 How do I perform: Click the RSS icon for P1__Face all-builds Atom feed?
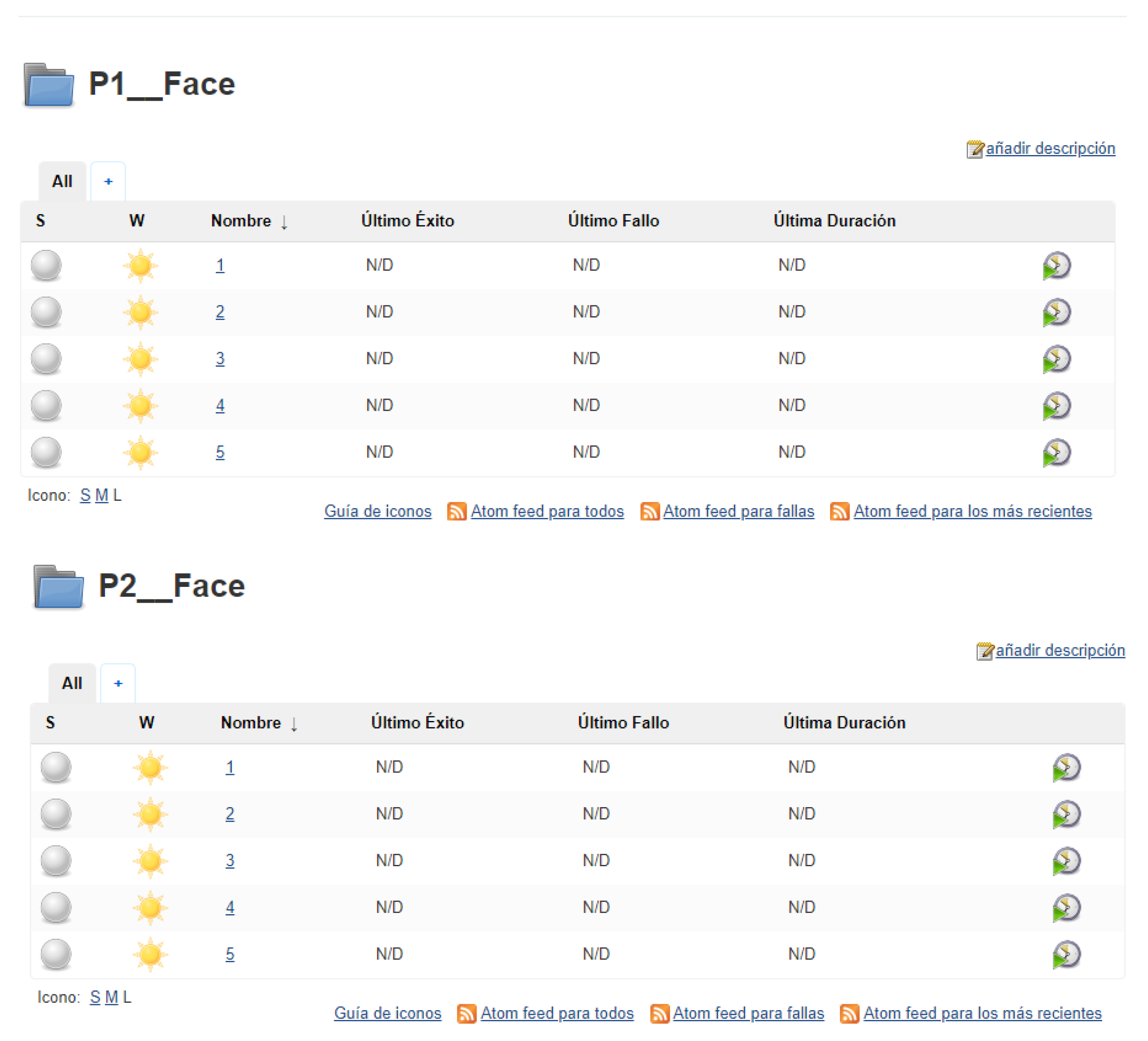click(x=457, y=511)
